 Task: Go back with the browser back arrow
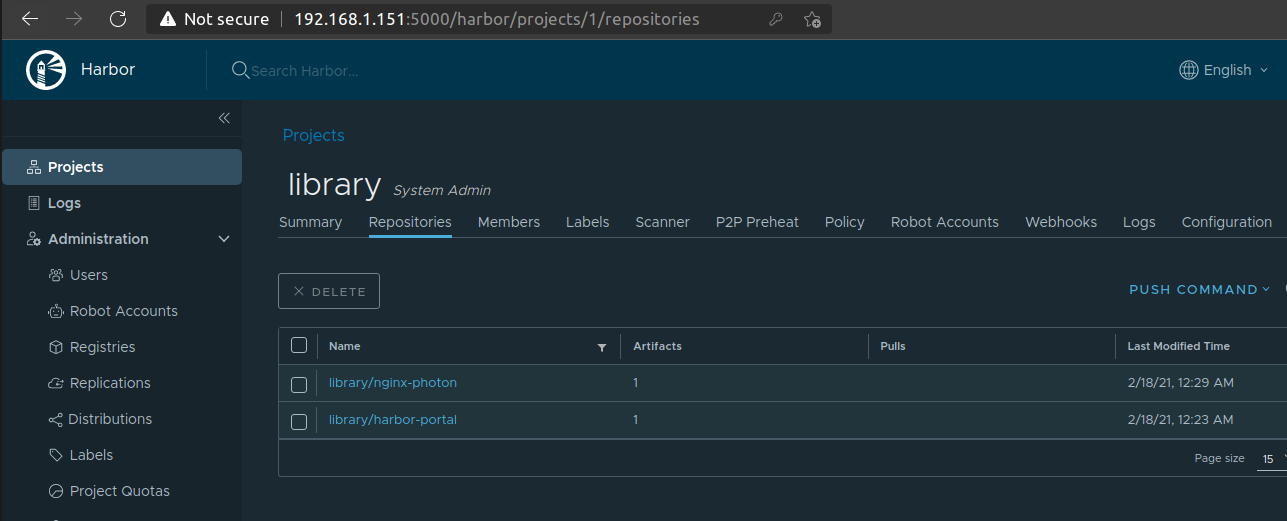coord(30,19)
